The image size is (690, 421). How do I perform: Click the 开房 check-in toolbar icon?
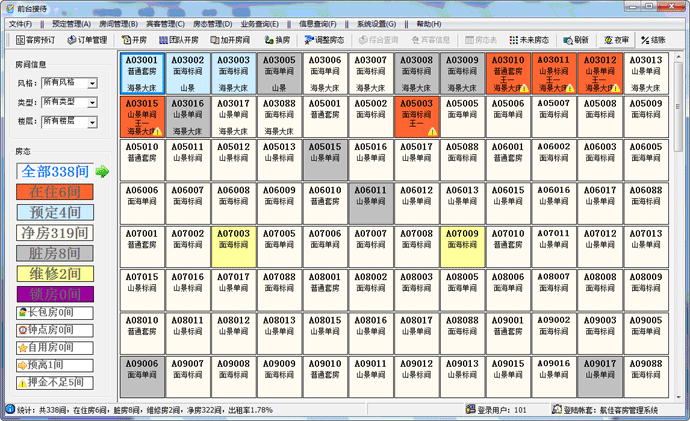pyautogui.click(x=133, y=40)
